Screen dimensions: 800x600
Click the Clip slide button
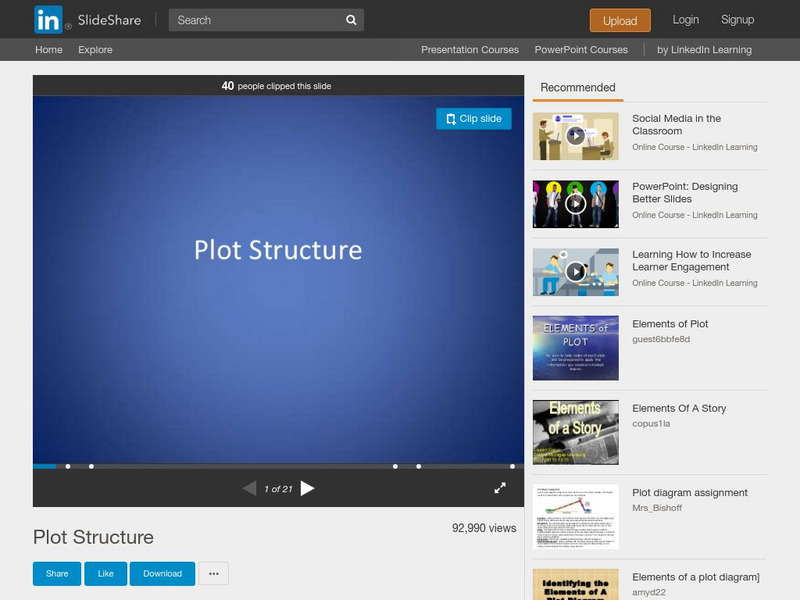(x=473, y=118)
